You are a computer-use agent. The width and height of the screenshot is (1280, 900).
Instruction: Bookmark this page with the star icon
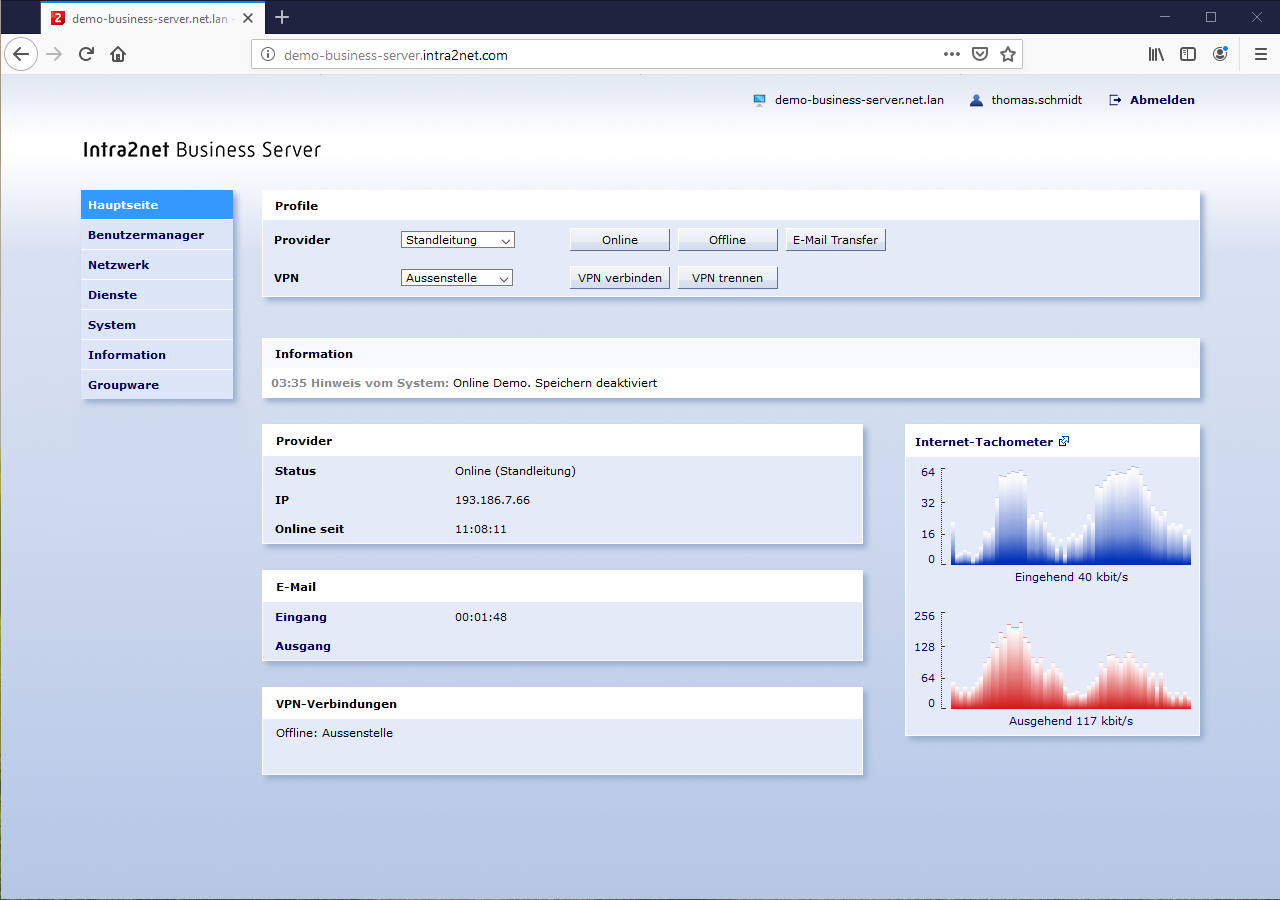pyautogui.click(x=1008, y=54)
